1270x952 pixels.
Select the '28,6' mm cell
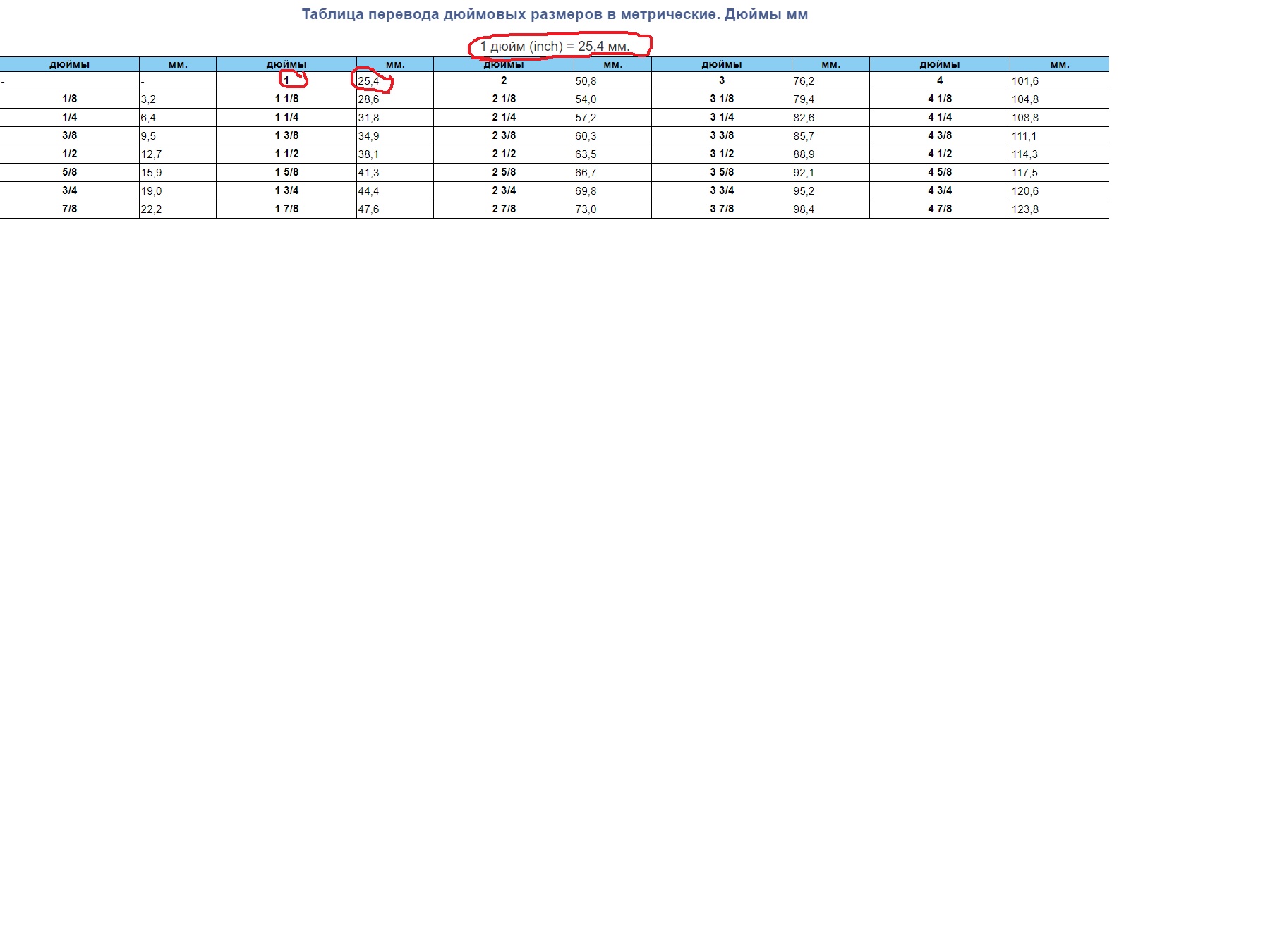[x=395, y=99]
